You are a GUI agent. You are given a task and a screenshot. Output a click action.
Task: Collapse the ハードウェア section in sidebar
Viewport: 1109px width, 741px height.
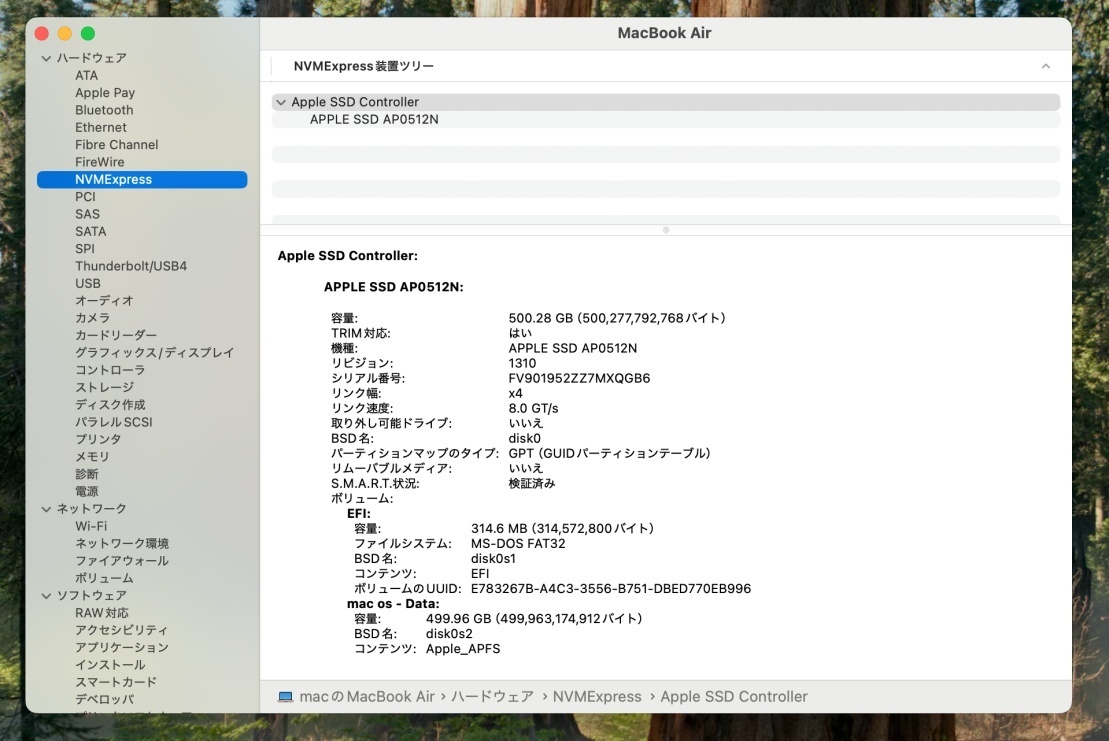coord(46,58)
